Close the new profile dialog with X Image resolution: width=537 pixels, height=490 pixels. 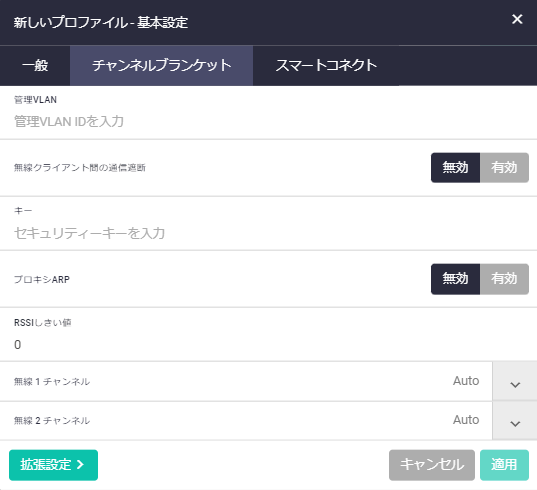tap(517, 19)
